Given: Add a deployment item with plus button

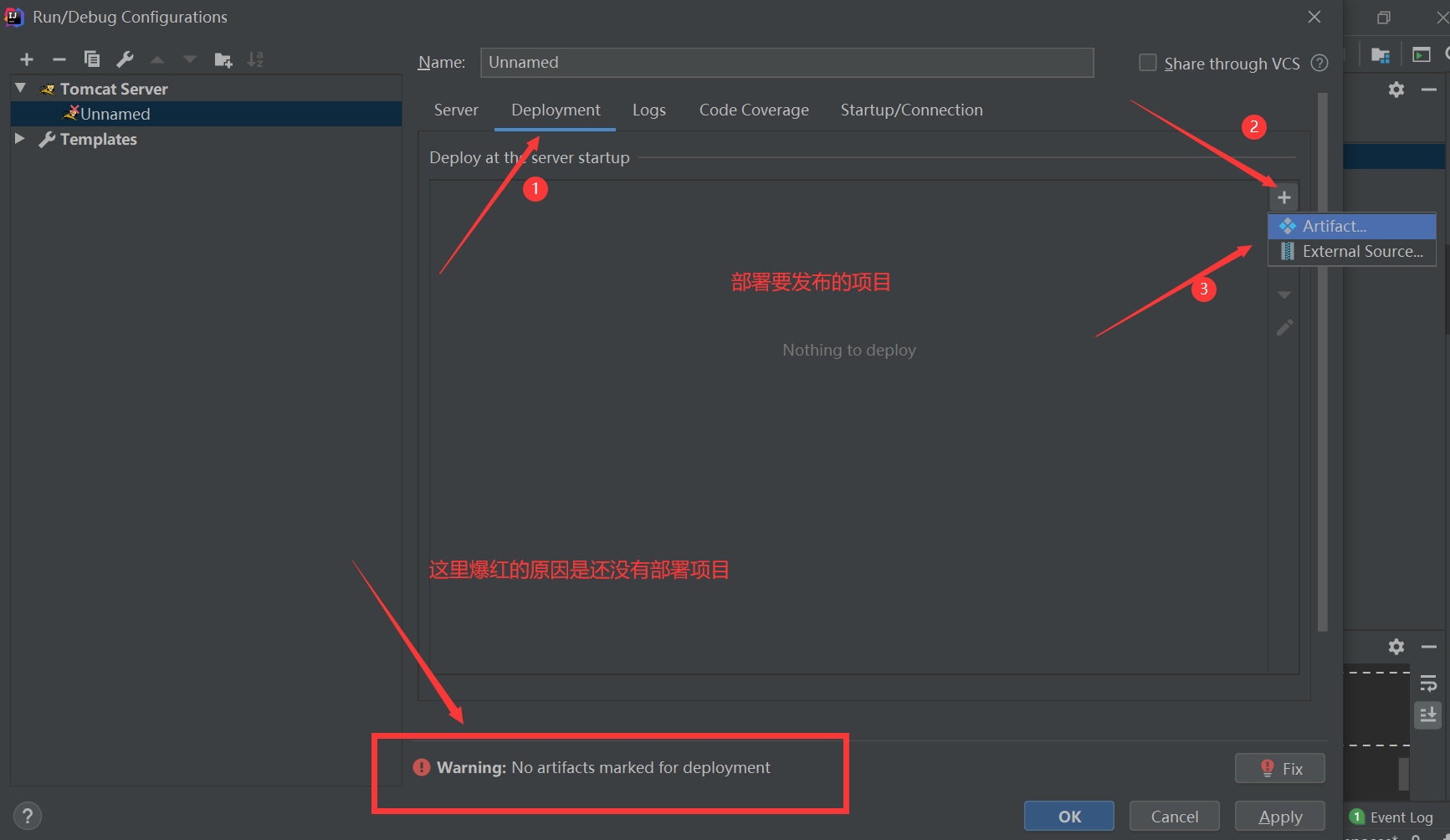Looking at the screenshot, I should pyautogui.click(x=1284, y=197).
